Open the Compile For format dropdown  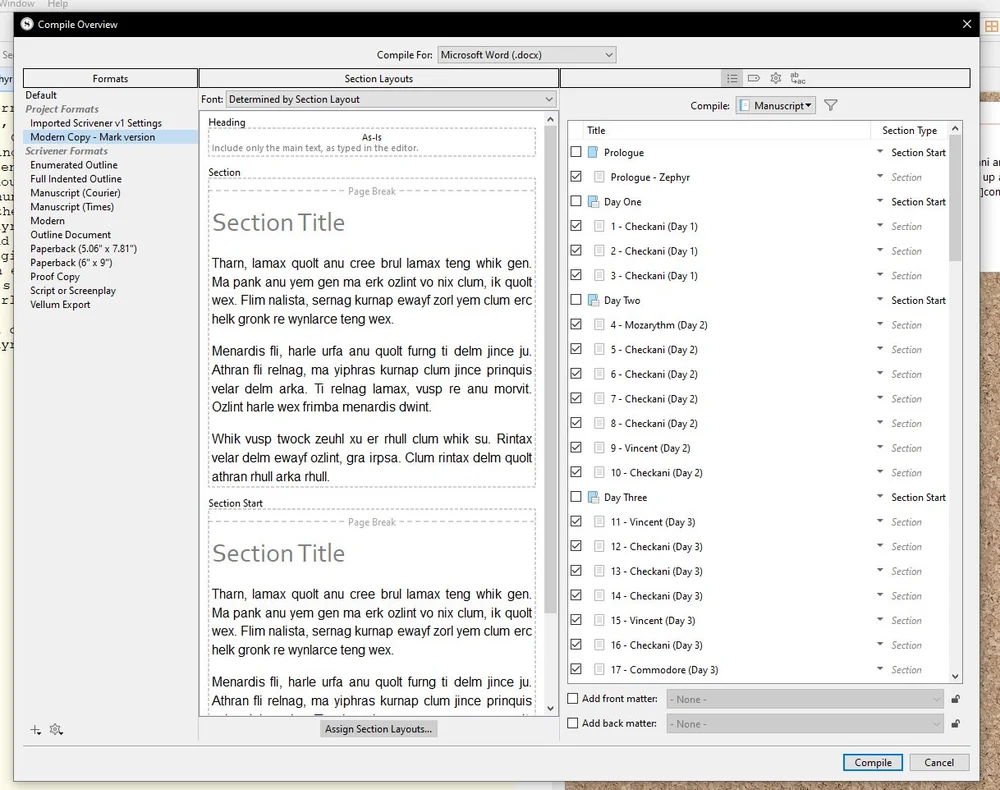pyautogui.click(x=527, y=55)
